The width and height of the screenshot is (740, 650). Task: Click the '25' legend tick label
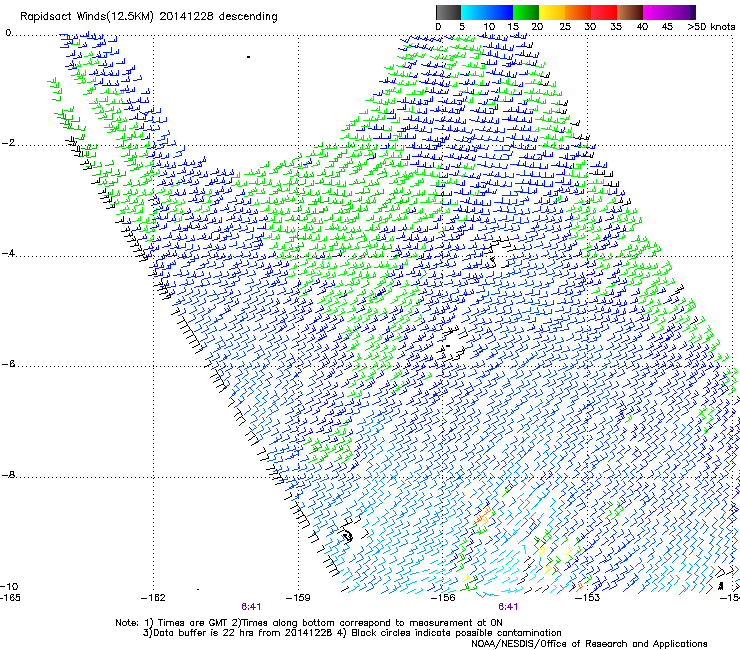(565, 27)
